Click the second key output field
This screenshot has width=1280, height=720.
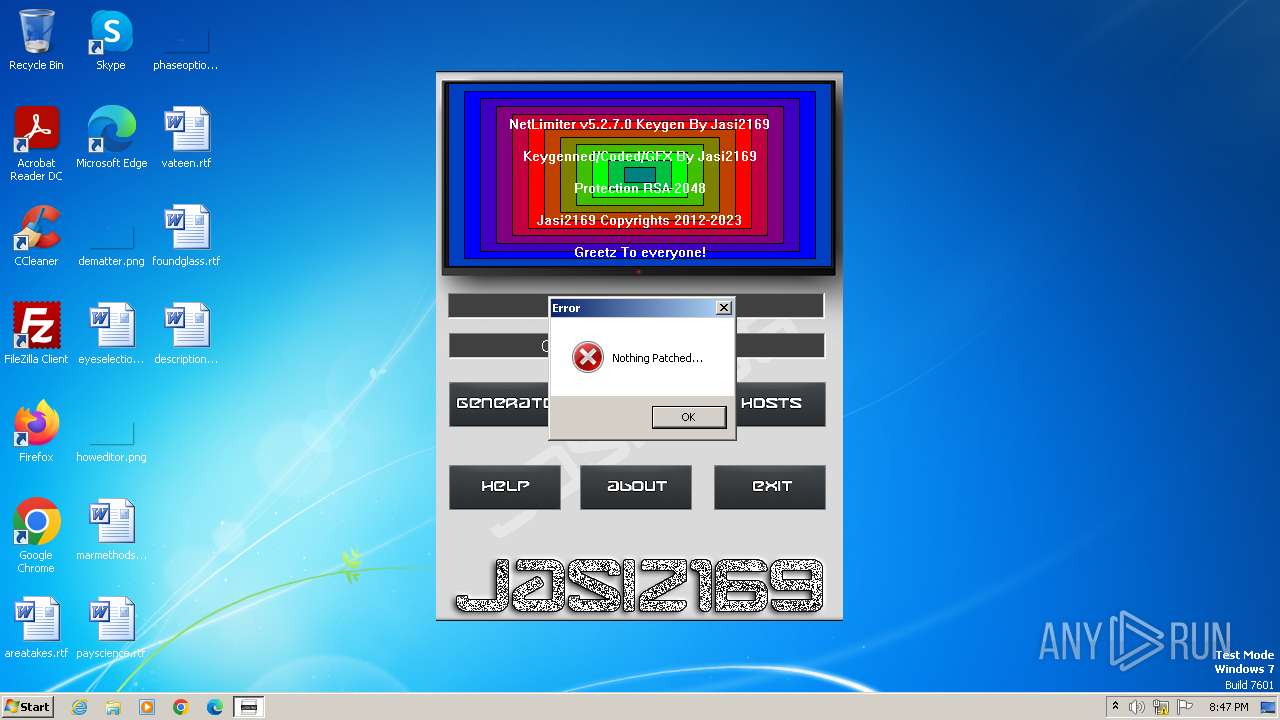click(x=636, y=346)
